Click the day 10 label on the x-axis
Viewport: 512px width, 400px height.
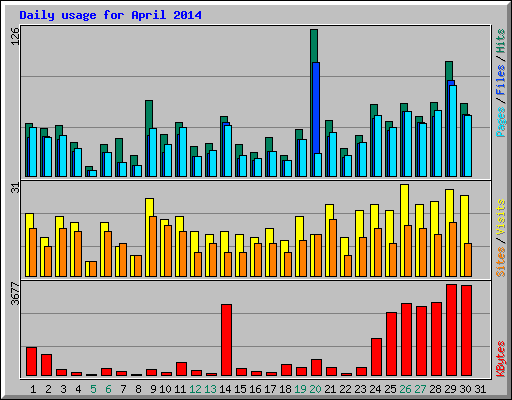click(165, 389)
